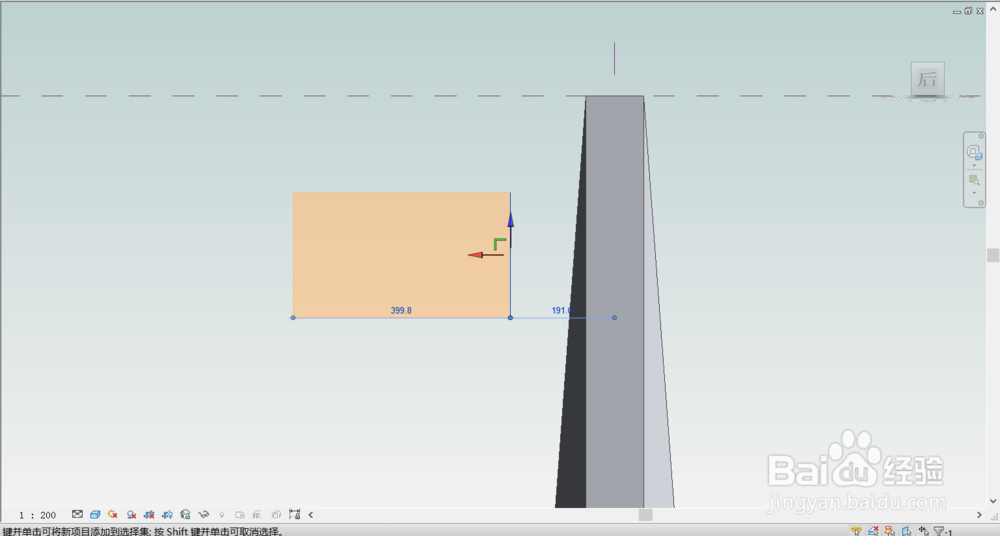
Task: Click vertical scrollbar up arrow
Action: click(x=993, y=7)
